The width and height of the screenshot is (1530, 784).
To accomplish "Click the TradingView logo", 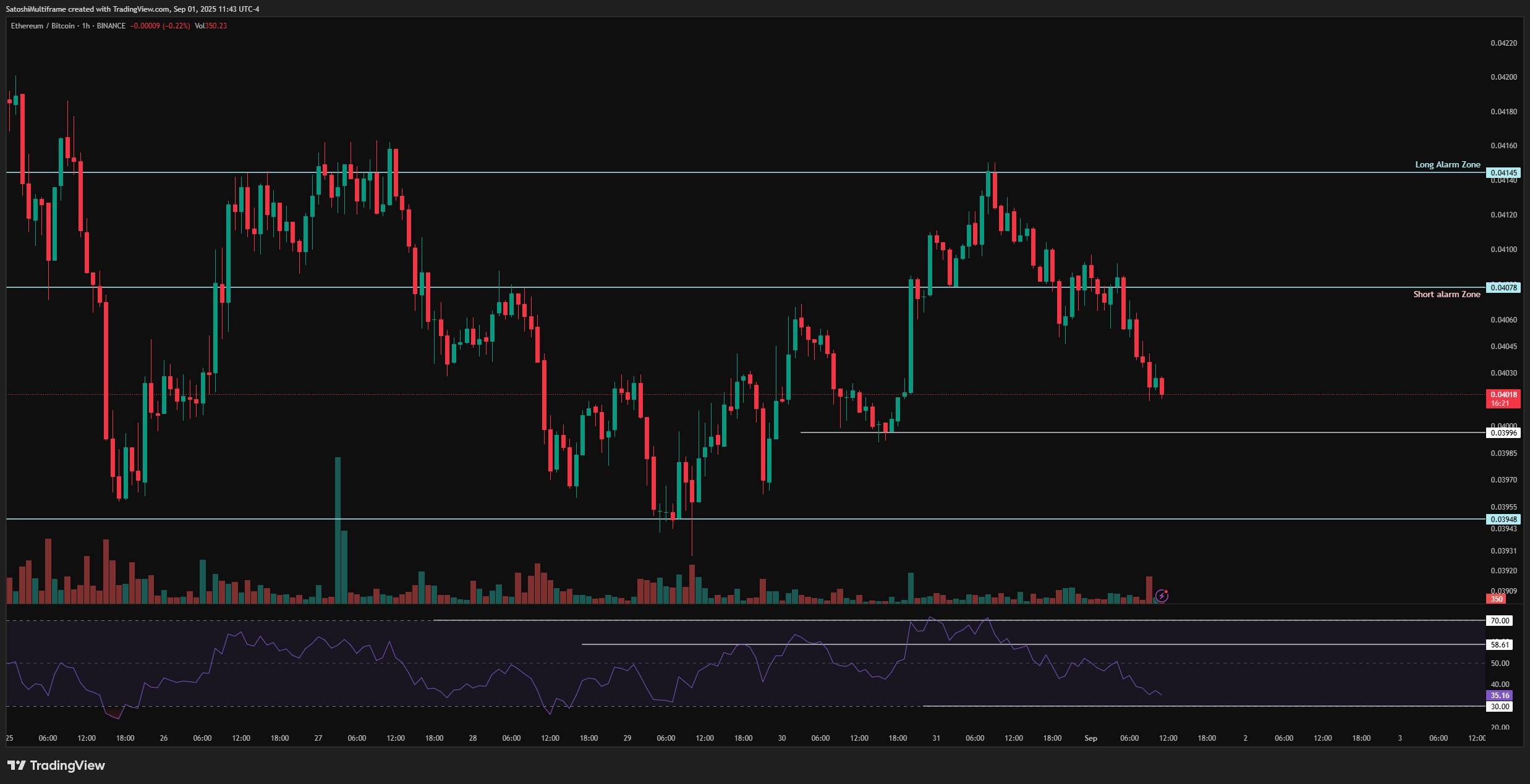I will pos(56,765).
